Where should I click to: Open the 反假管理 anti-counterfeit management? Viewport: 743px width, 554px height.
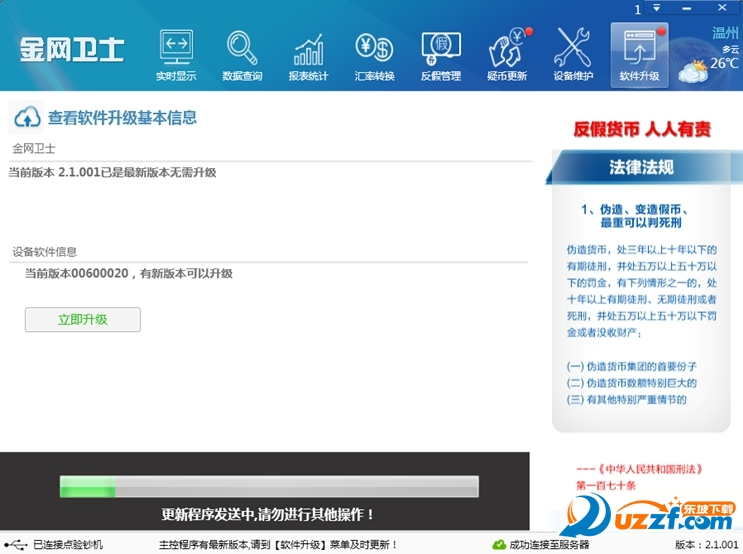[x=441, y=55]
